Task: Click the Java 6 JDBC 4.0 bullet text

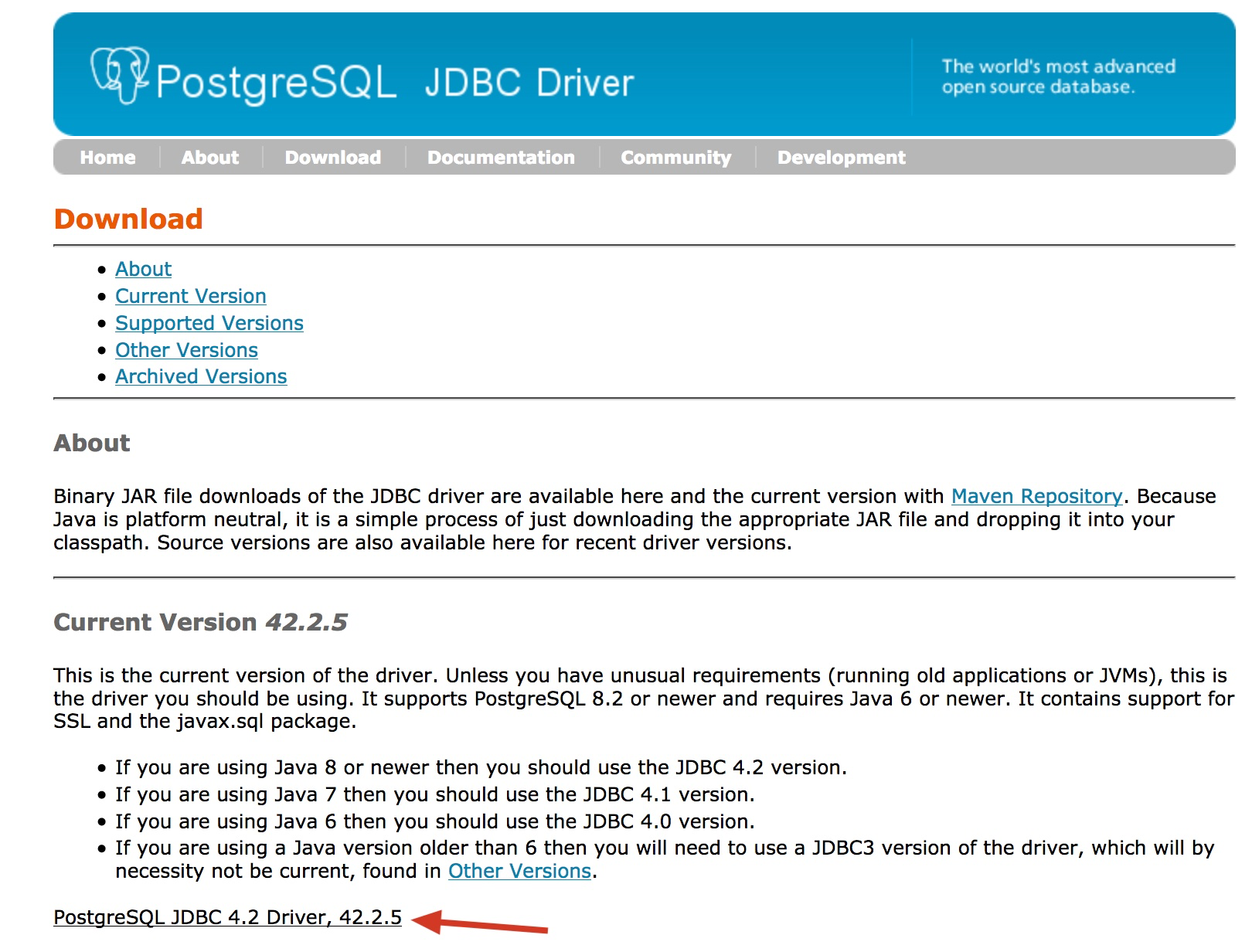Action: [434, 821]
